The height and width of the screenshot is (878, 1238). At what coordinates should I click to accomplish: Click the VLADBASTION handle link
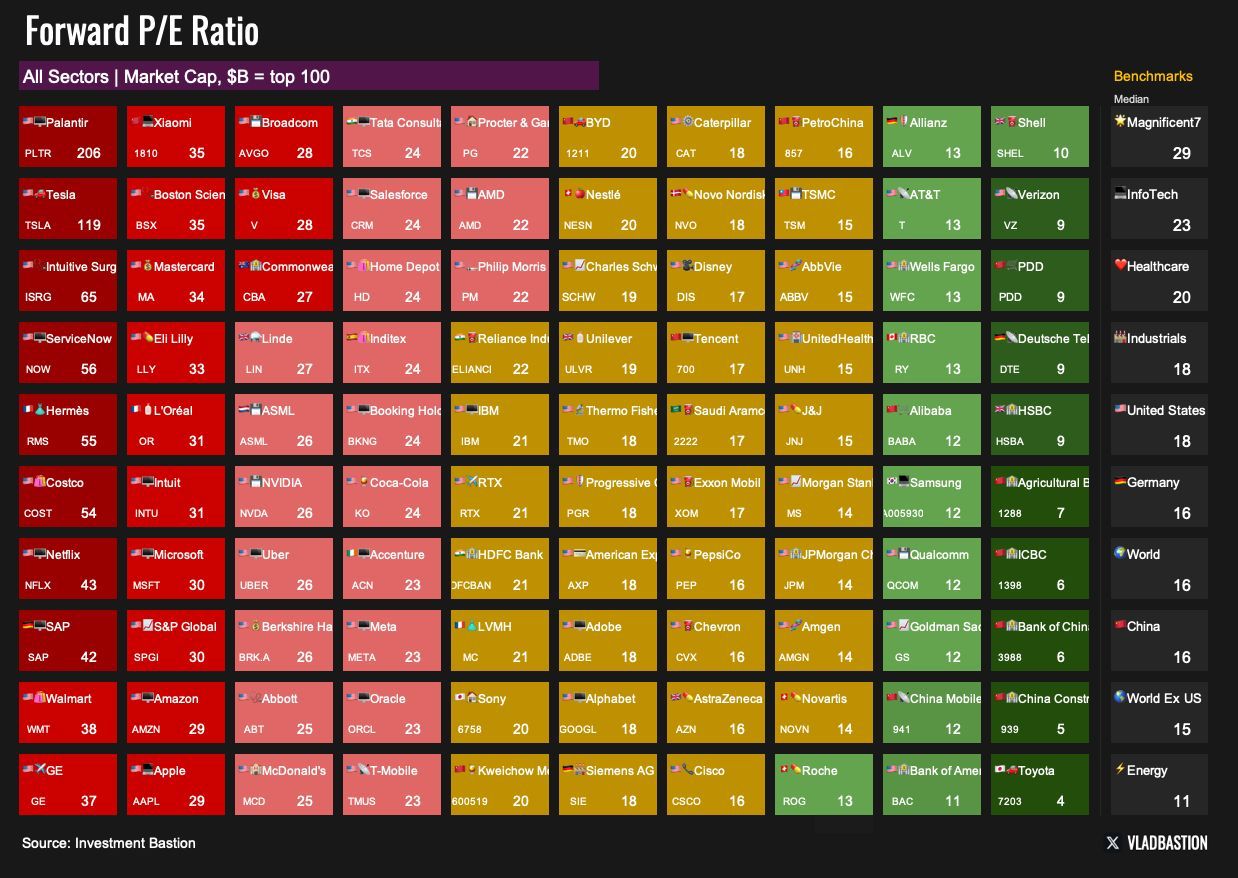[x=1167, y=843]
